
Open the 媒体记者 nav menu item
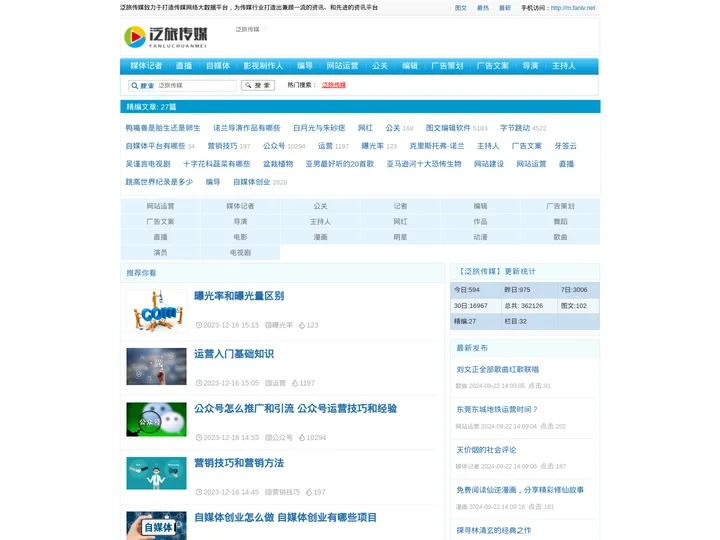[146, 66]
